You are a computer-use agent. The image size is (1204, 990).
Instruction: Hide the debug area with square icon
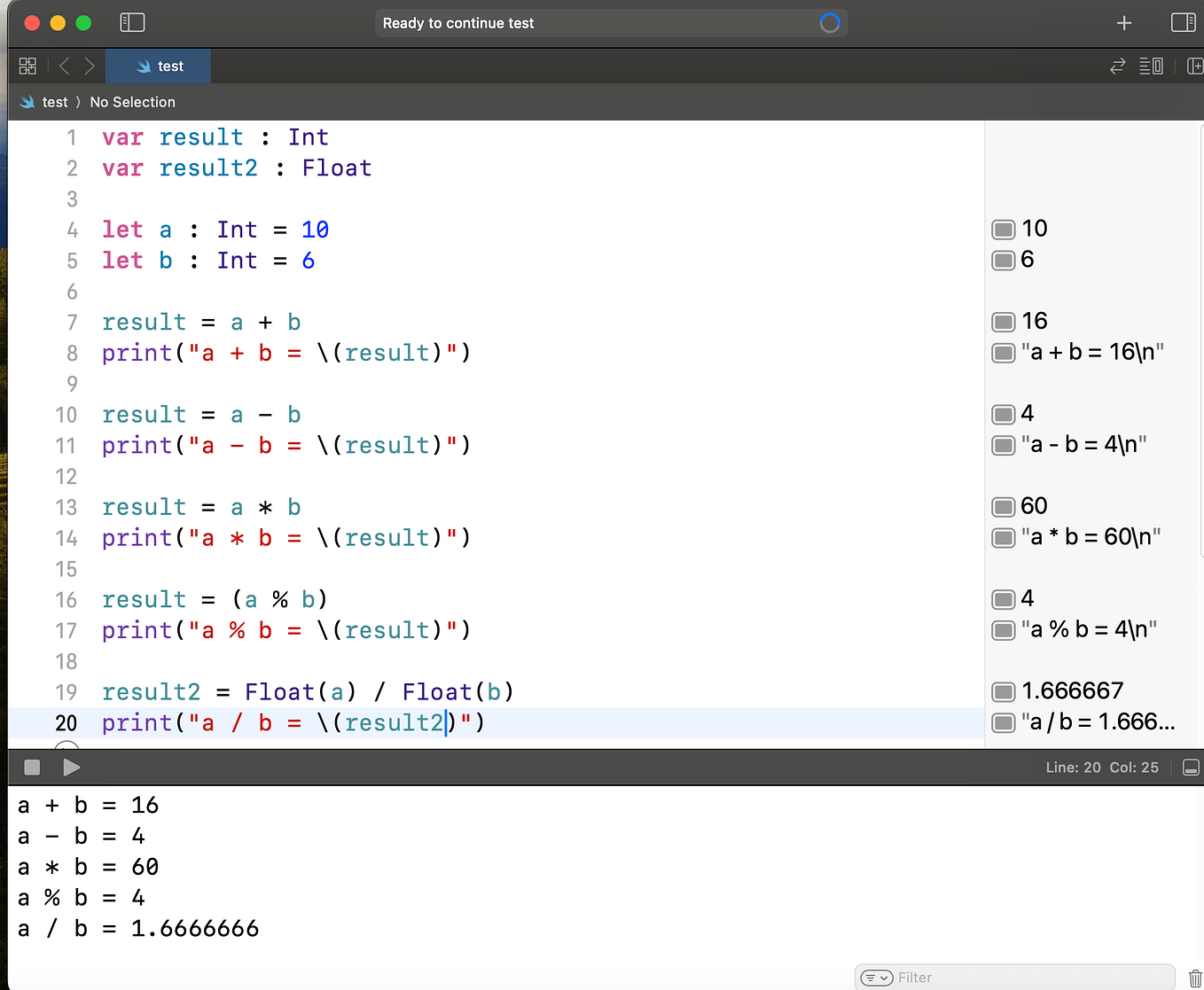(x=1192, y=768)
